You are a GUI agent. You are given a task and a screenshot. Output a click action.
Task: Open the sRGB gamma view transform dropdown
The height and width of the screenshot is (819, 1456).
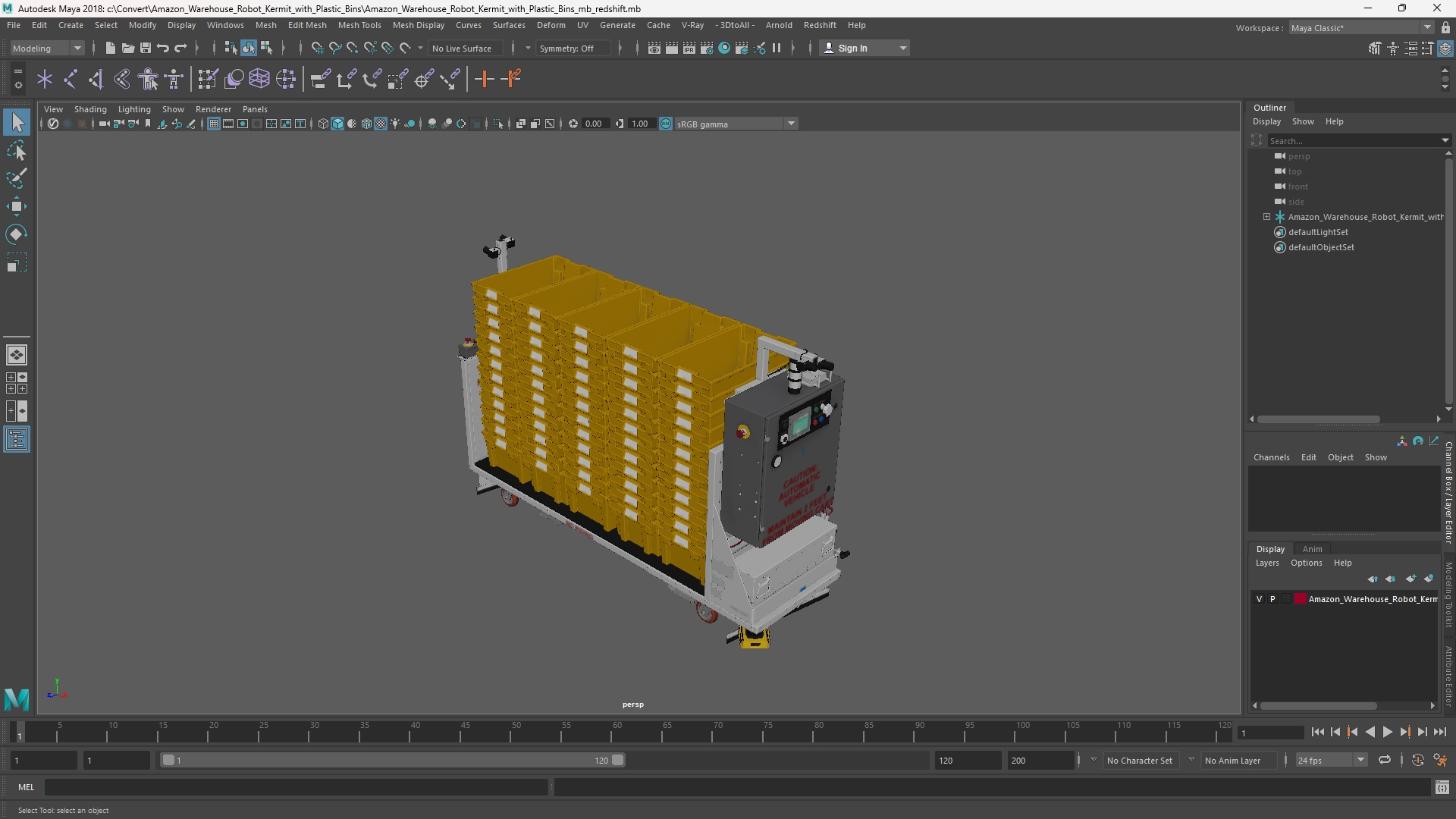[791, 124]
